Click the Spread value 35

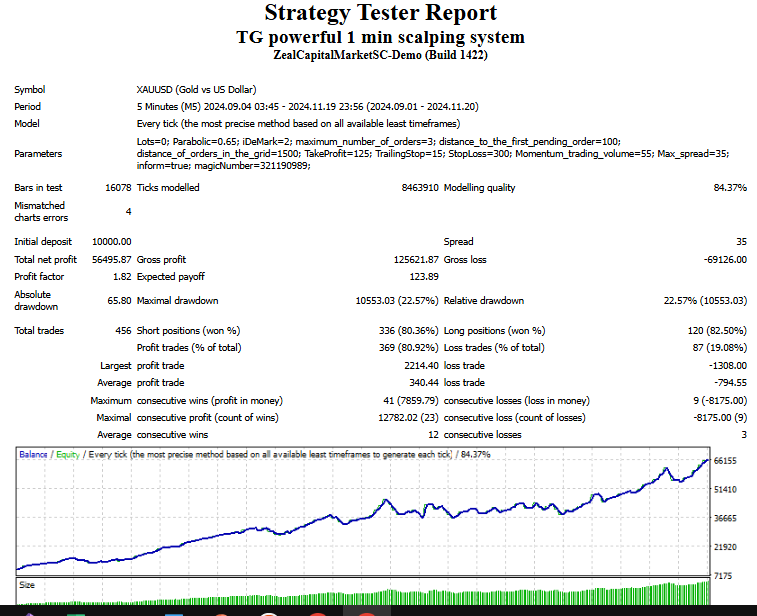741,242
